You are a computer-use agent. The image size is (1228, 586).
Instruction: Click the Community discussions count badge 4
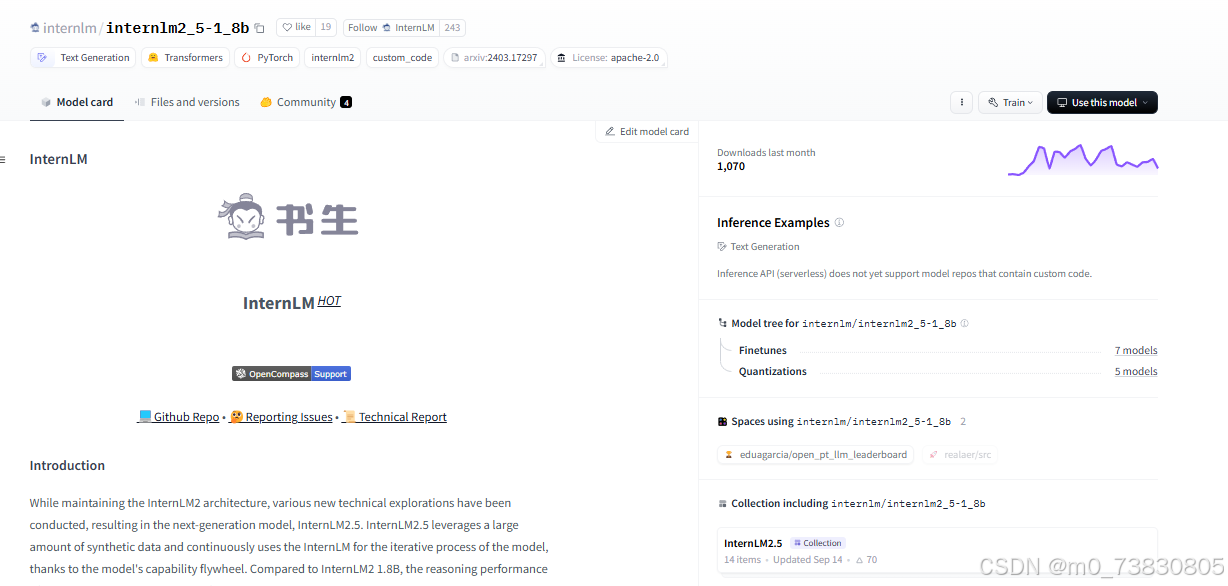click(x=346, y=102)
